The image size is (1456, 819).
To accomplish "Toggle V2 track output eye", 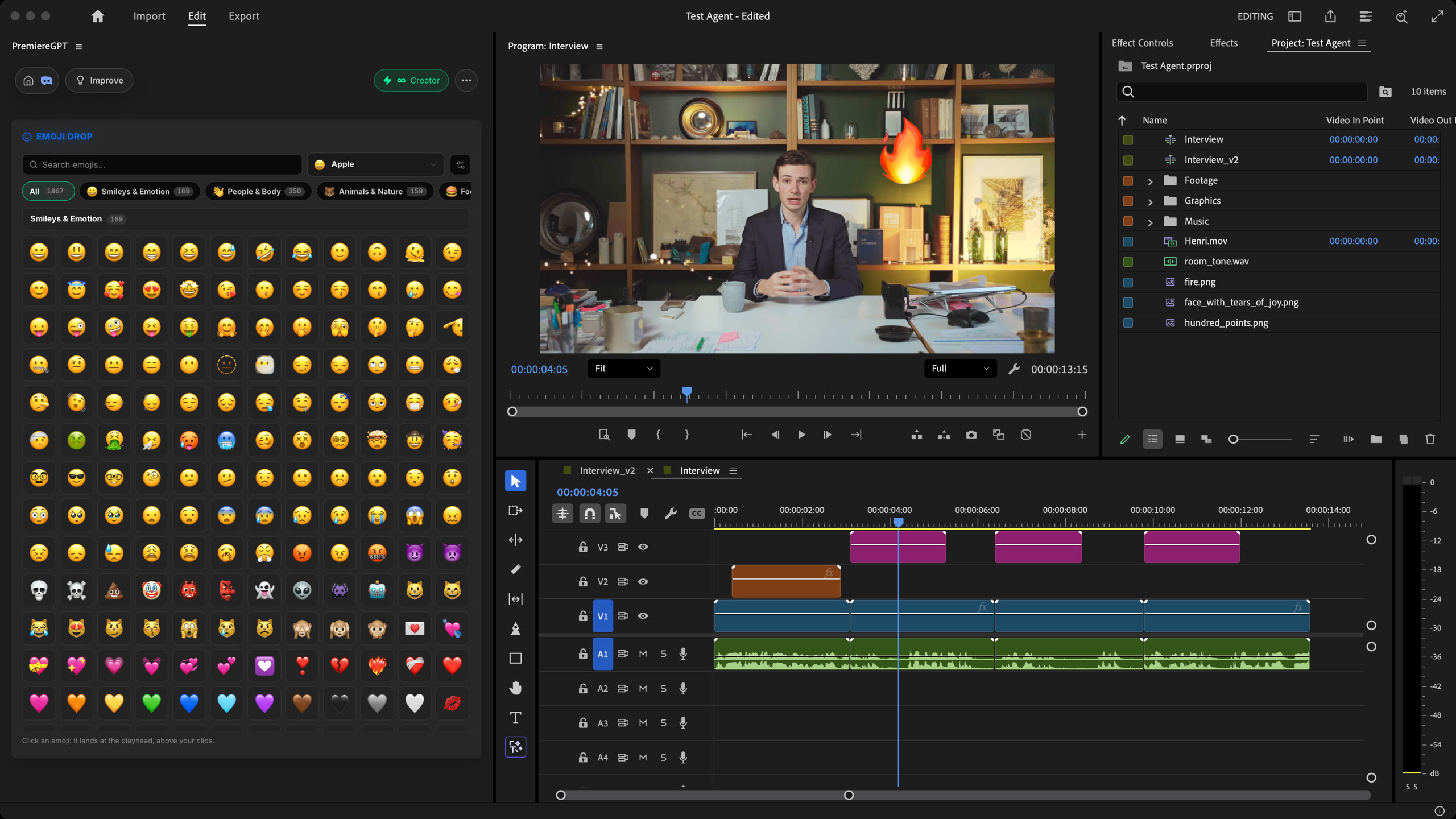I will pos(643,582).
